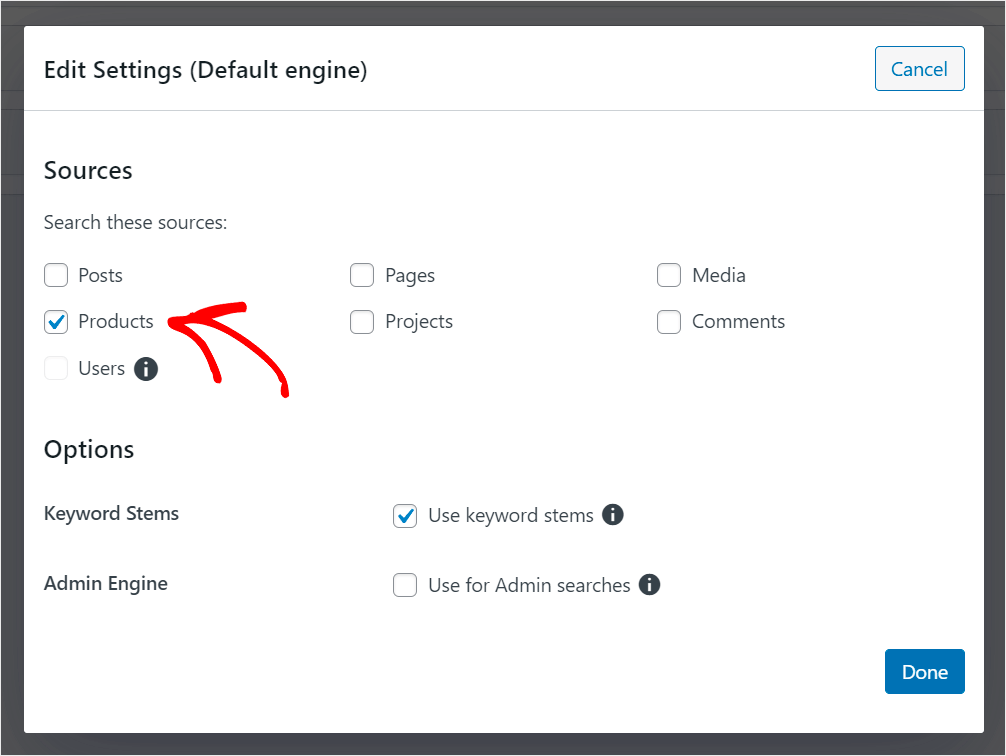Click the Projects label text

[419, 322]
